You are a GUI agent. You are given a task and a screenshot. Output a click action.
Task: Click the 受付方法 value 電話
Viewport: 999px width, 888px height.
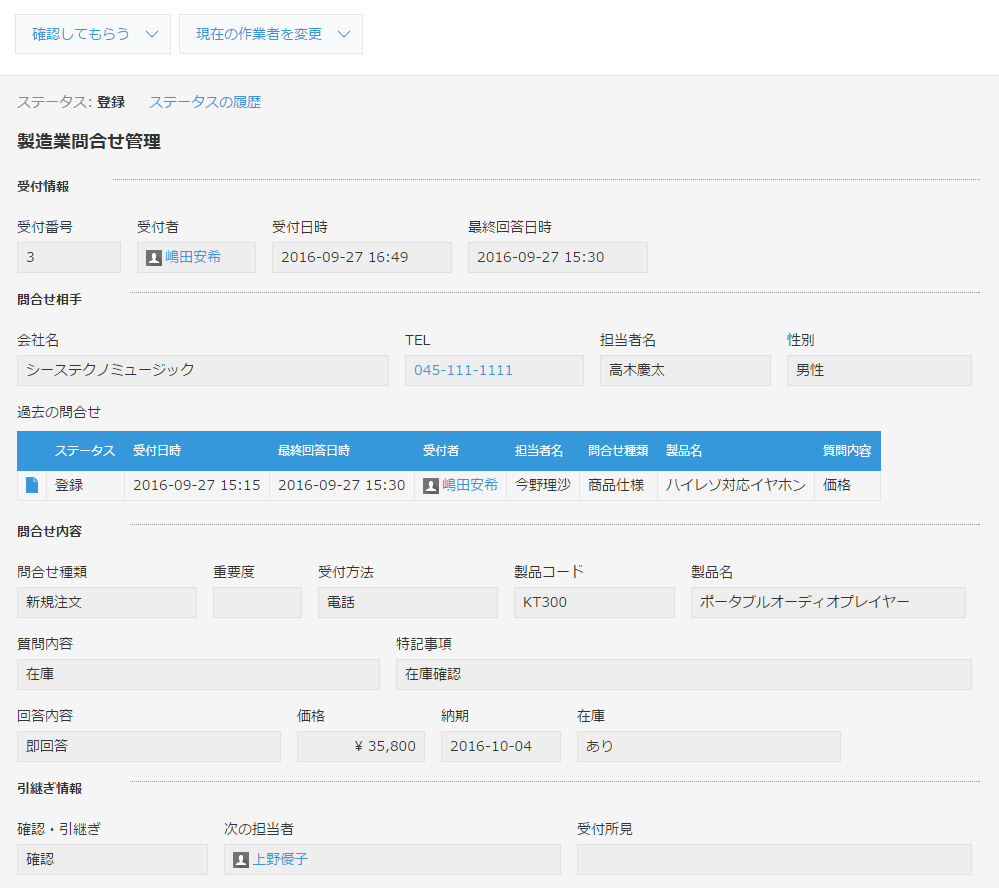point(408,602)
